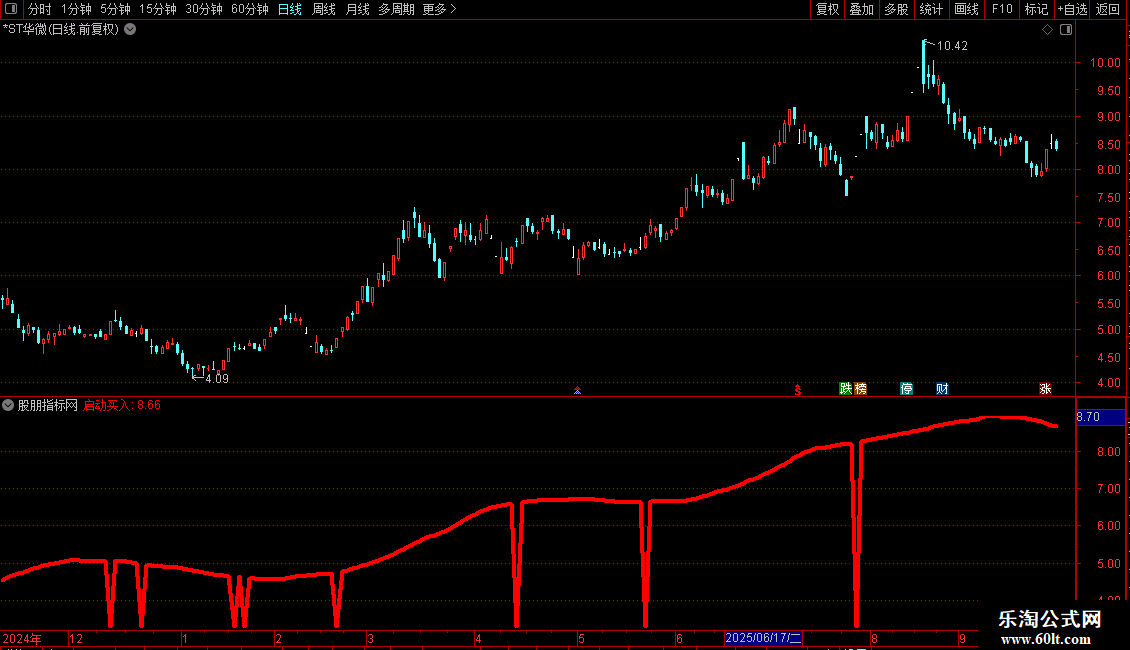Switch to 月线 monthly chart

click(x=357, y=9)
